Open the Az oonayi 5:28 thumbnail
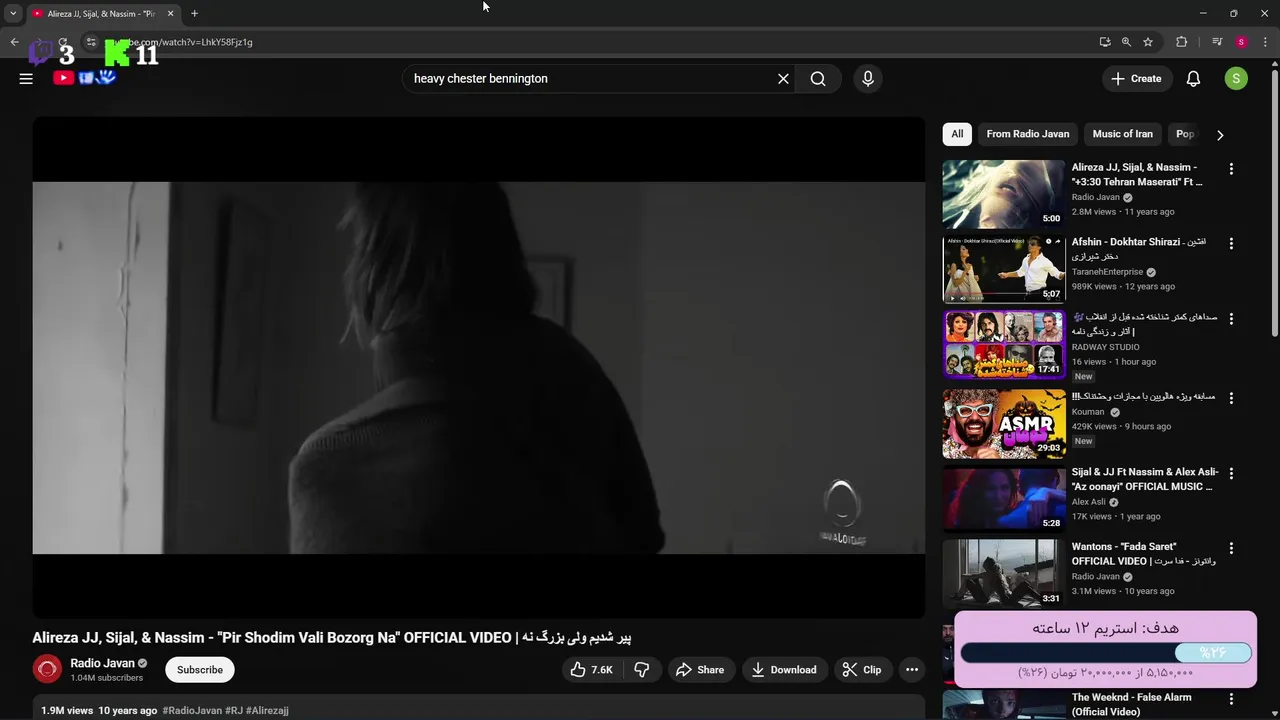 (1004, 499)
